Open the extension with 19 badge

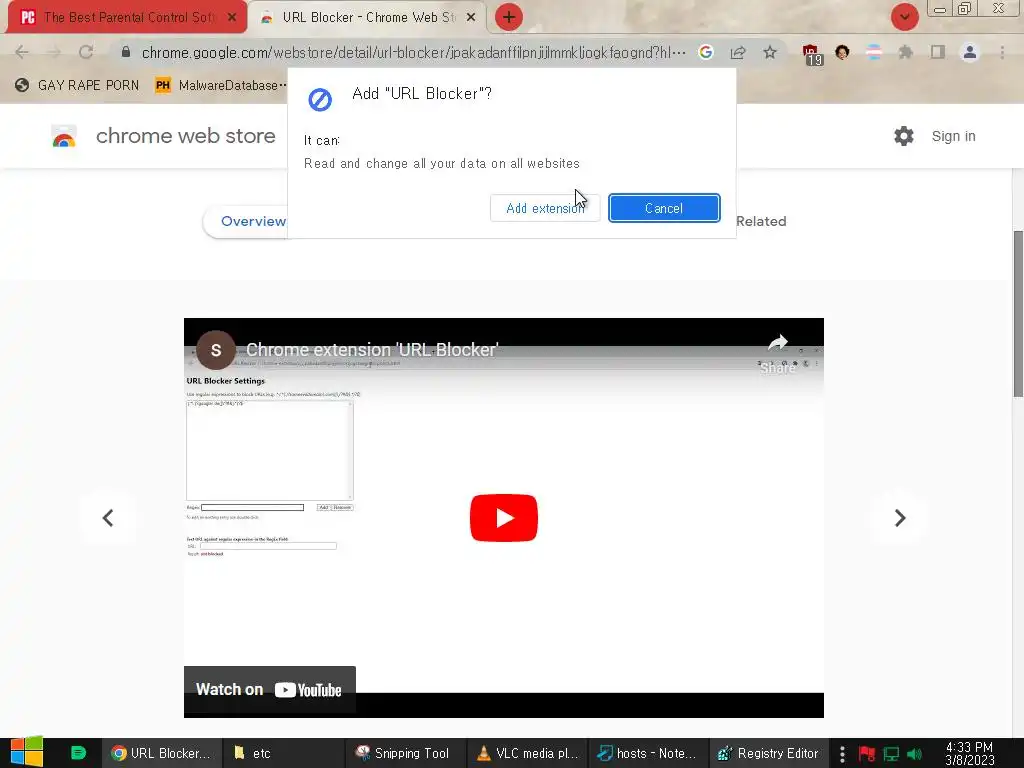pyautogui.click(x=812, y=55)
